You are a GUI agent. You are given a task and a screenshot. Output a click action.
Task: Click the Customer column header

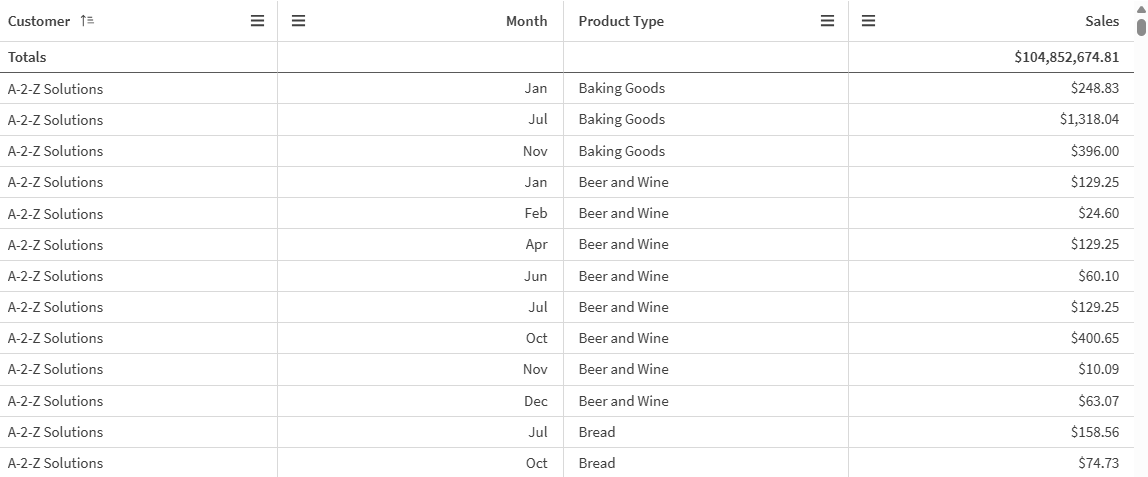[40, 21]
